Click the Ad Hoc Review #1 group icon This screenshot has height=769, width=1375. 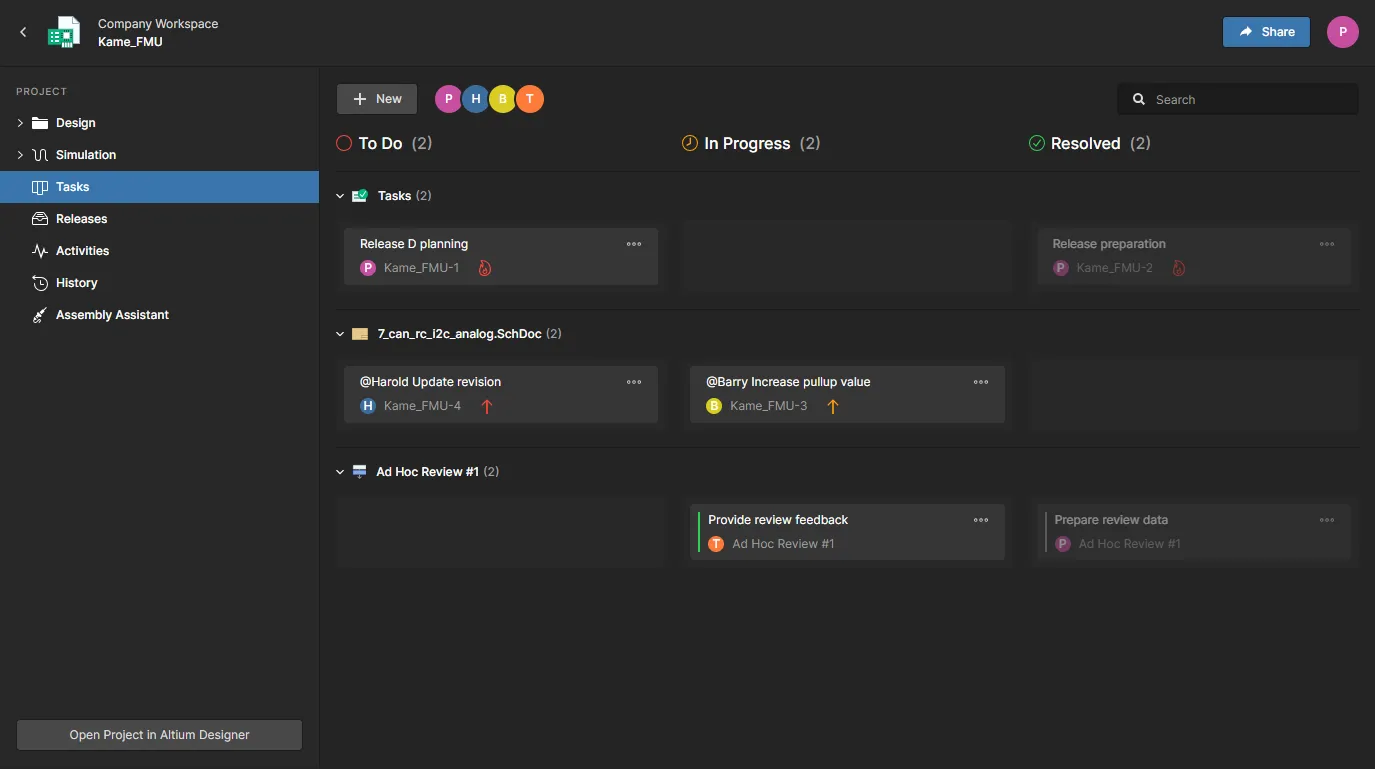tap(359, 472)
